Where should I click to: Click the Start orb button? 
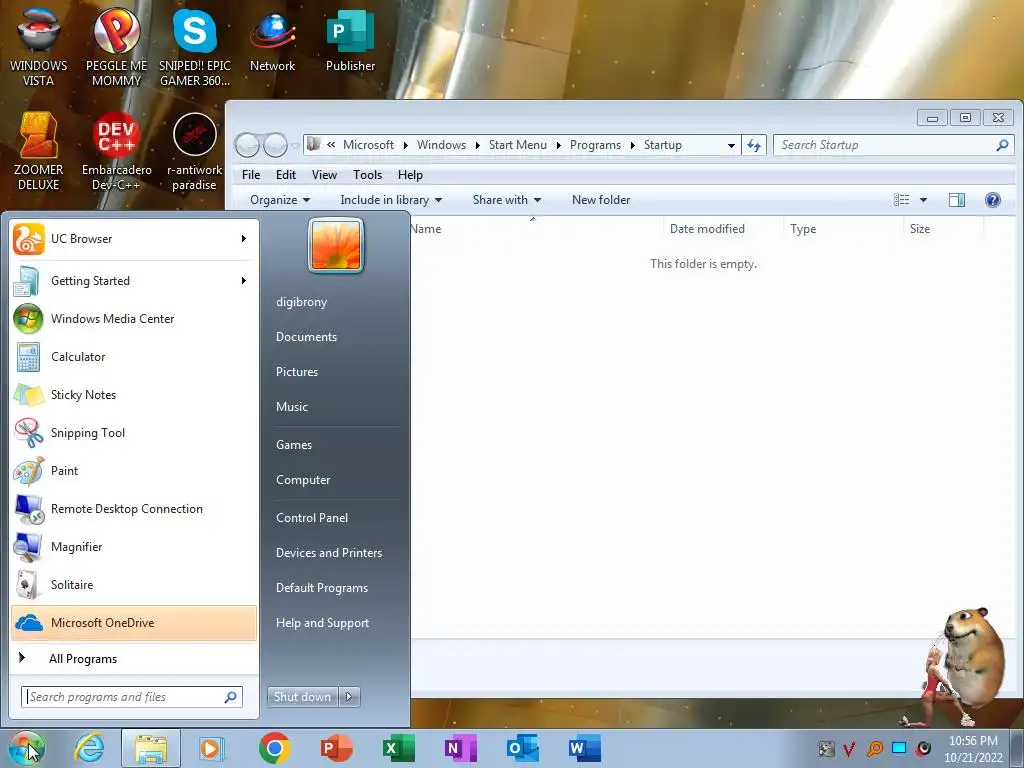[27, 748]
